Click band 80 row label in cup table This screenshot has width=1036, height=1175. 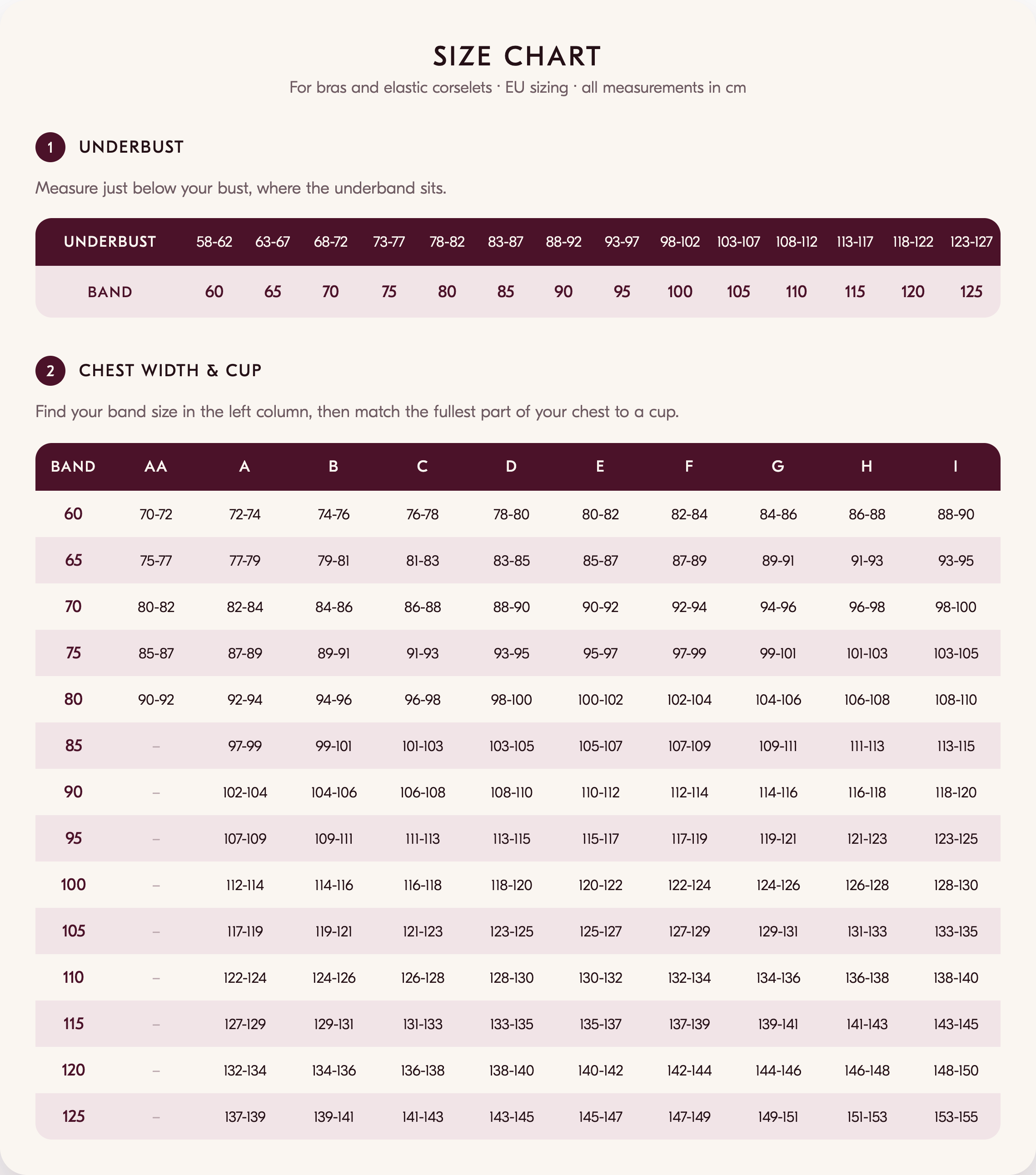coord(73,699)
